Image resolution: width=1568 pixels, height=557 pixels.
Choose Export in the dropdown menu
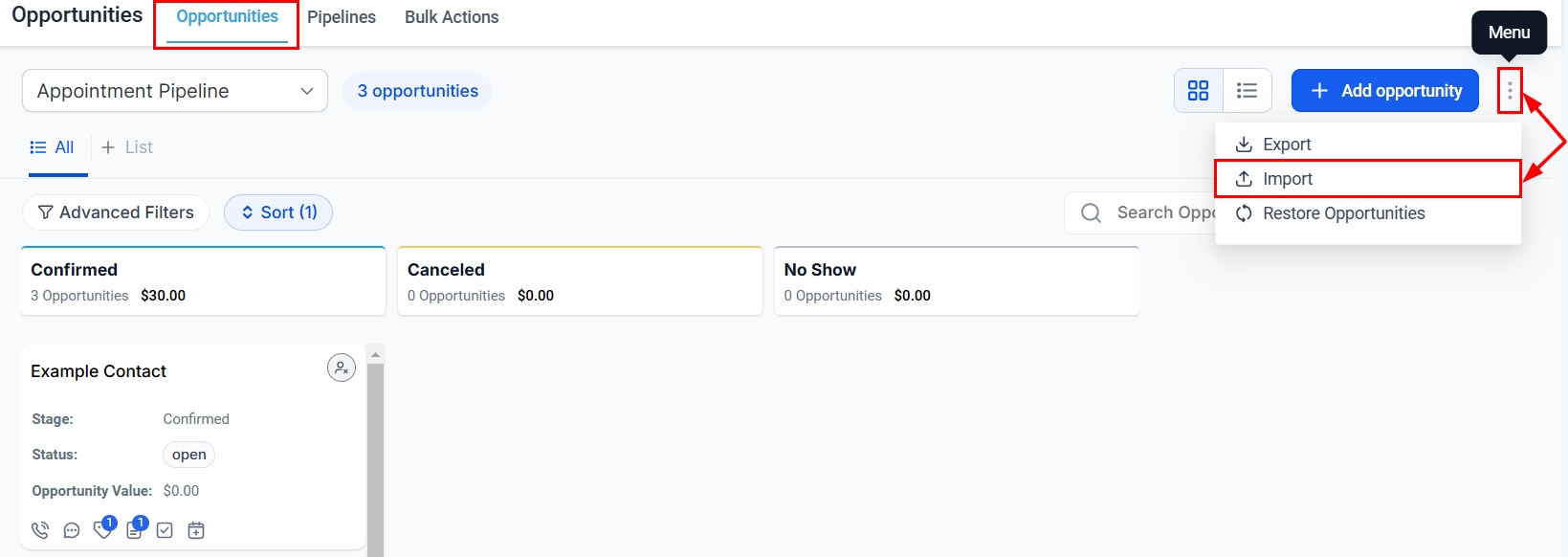click(x=1286, y=145)
